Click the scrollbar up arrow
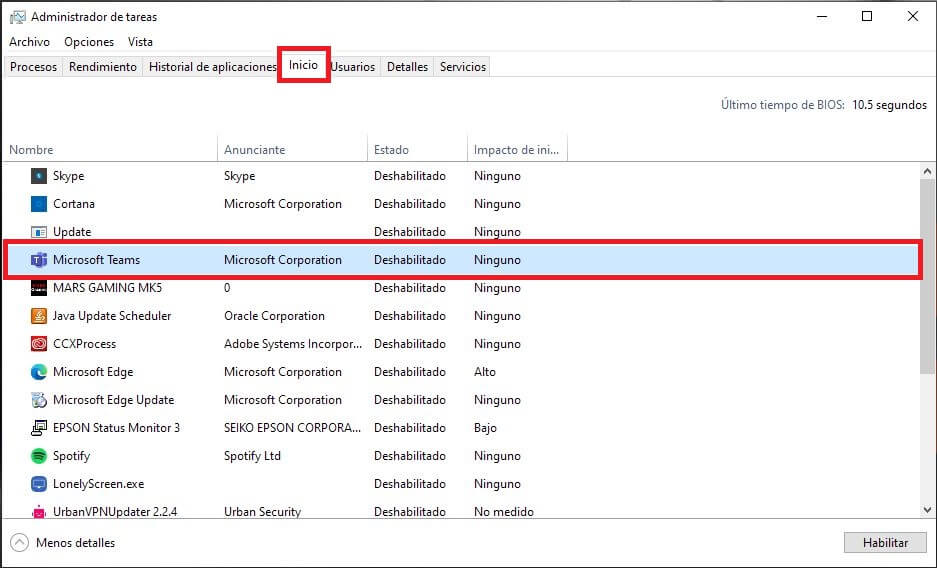The height and width of the screenshot is (568, 937). pyautogui.click(x=927, y=171)
